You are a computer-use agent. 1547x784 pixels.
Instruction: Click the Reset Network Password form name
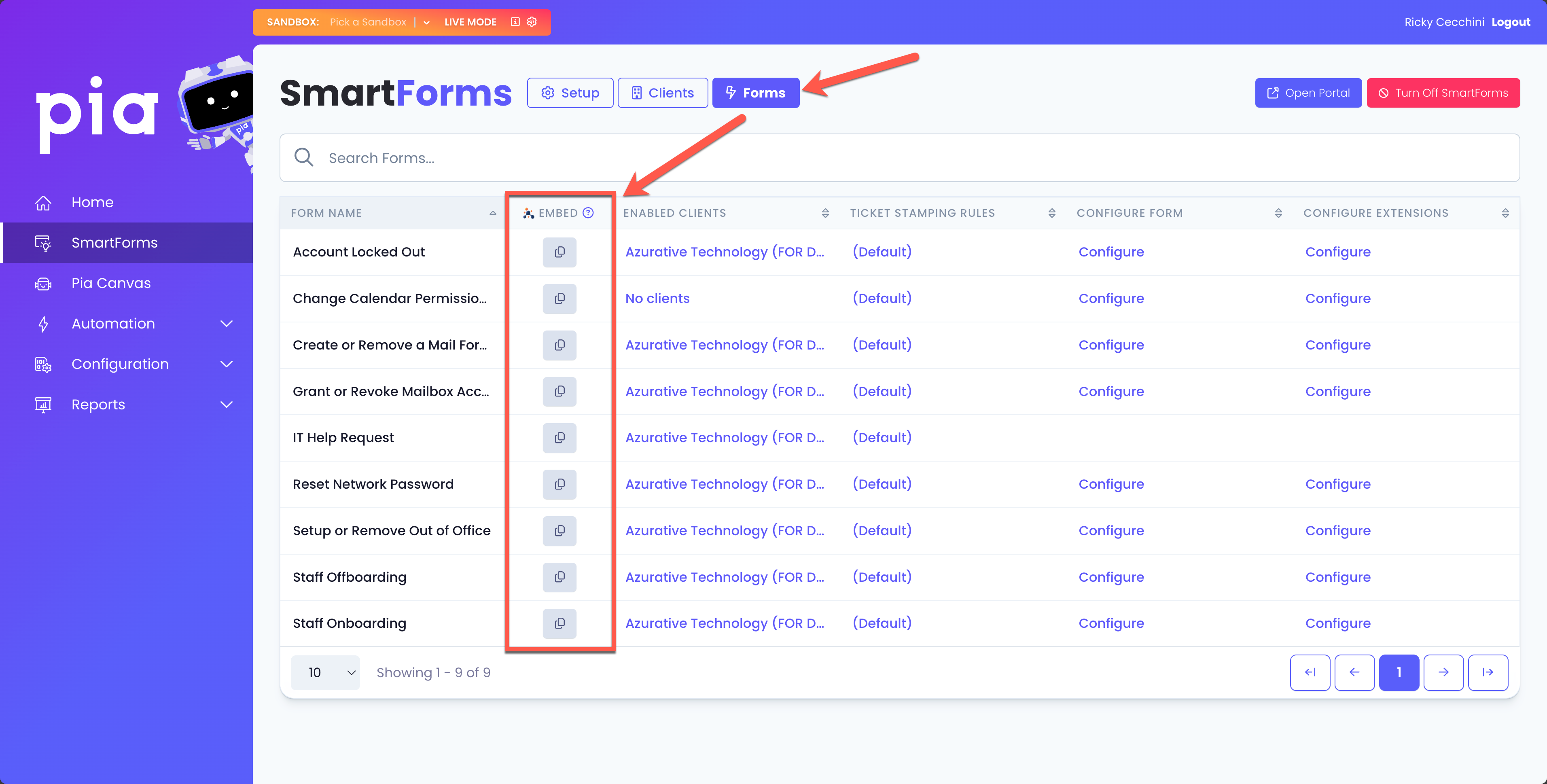point(373,484)
